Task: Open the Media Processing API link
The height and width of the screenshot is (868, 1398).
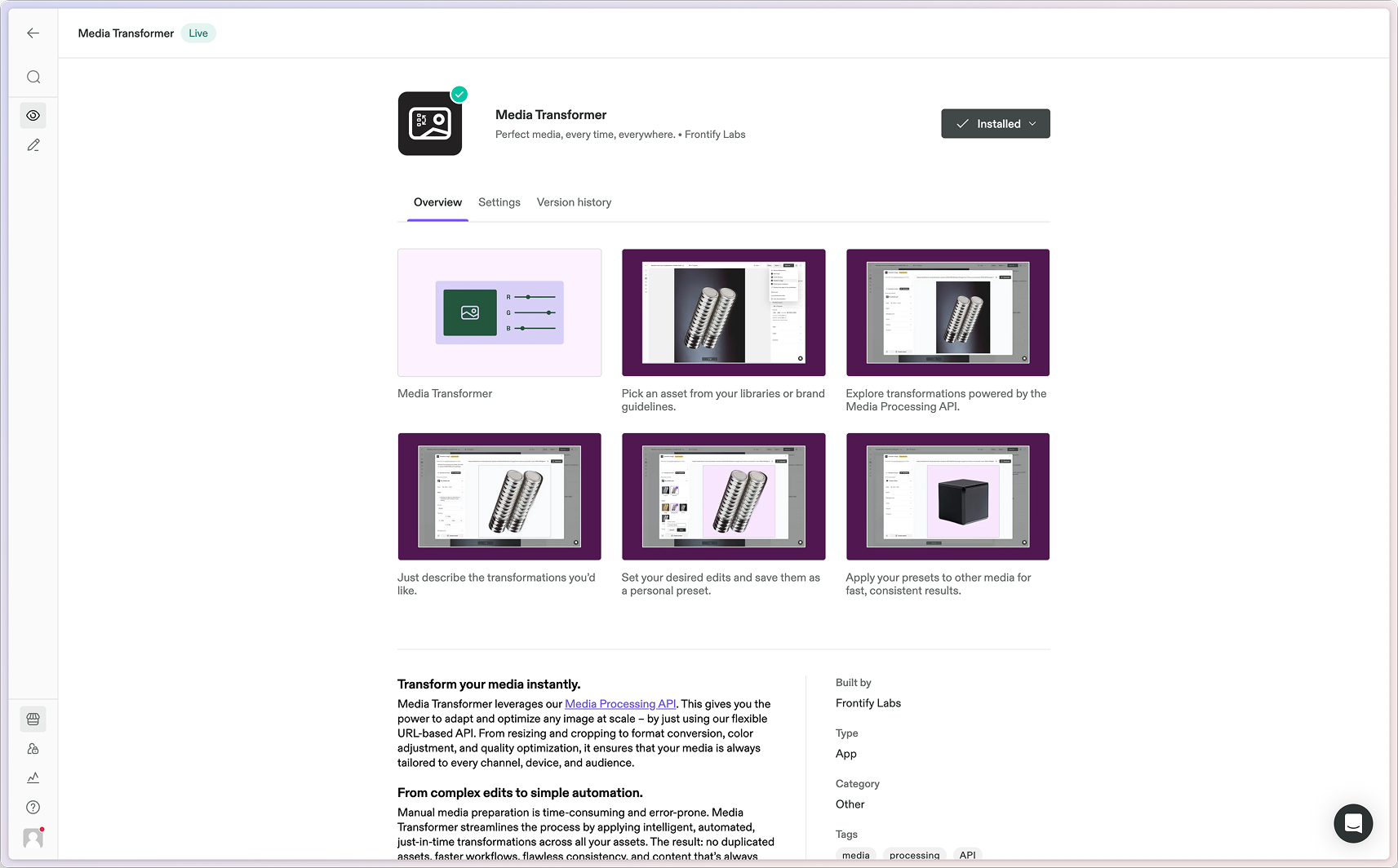Action: coord(620,703)
